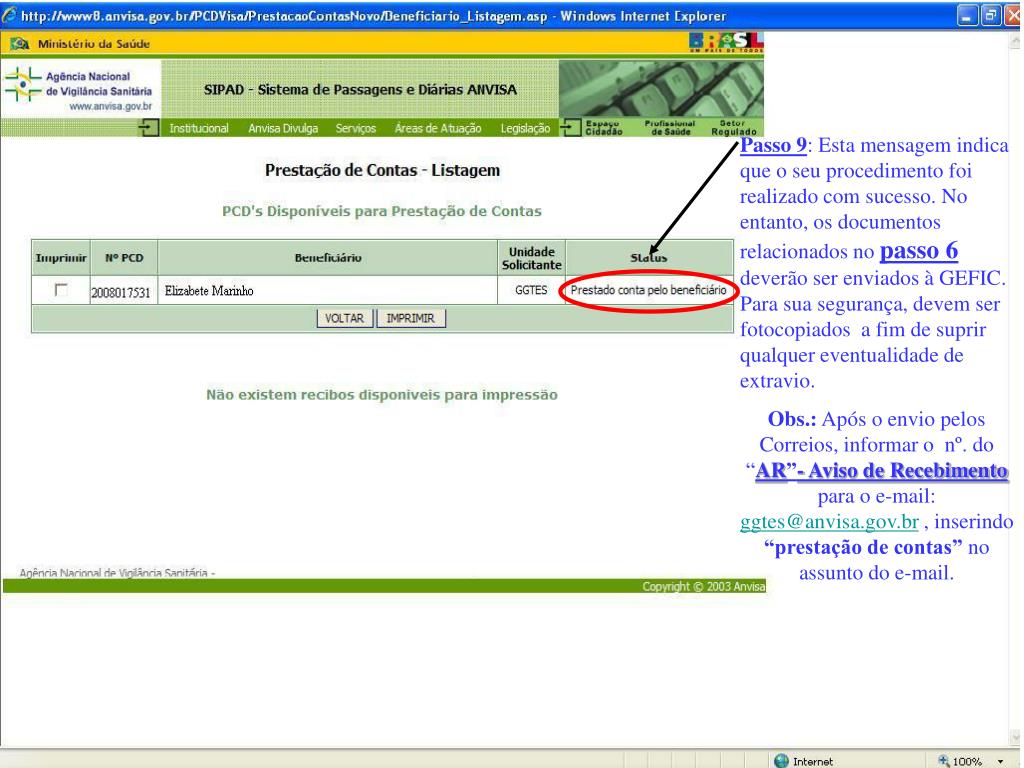Click the arrow icon before Espaço Cidadão
Viewport: 1024px width, 768px height.
pyautogui.click(x=569, y=129)
